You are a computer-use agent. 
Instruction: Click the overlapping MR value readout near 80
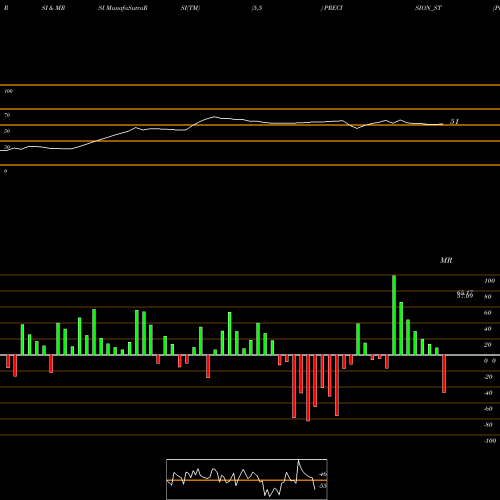point(465,294)
